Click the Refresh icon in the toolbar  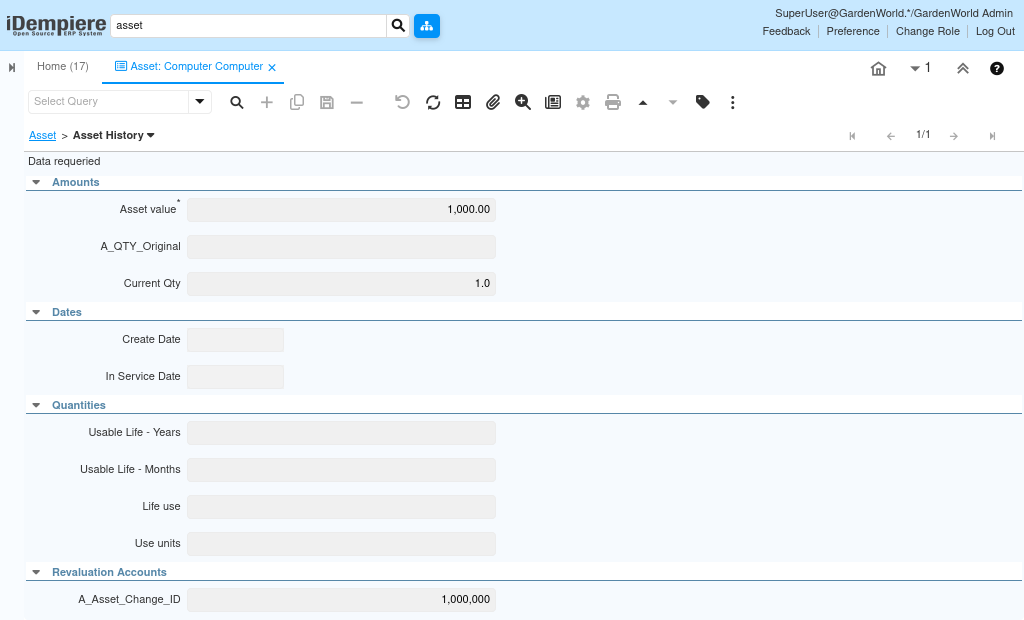pyautogui.click(x=433, y=102)
